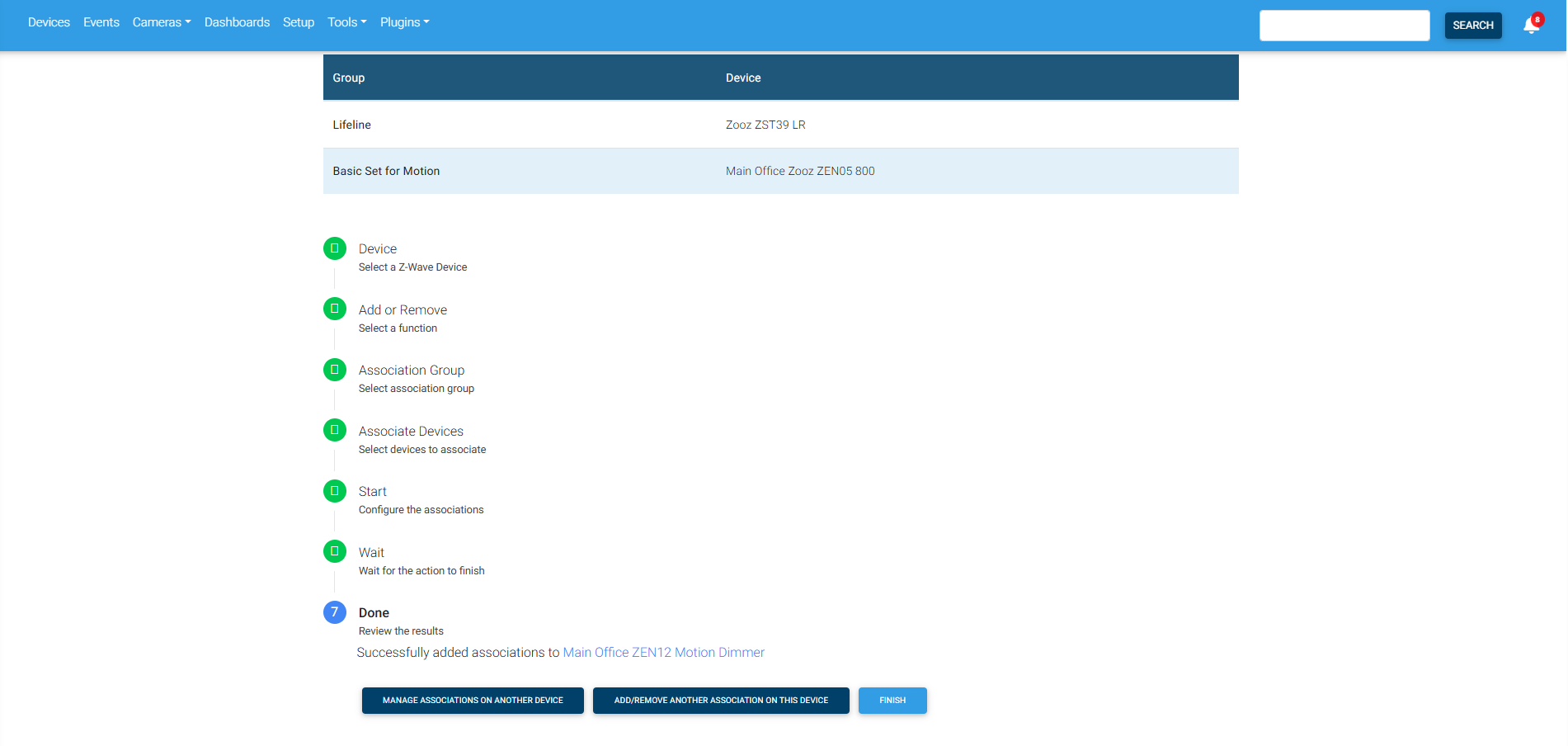Select the Zooz ZST39 LR cell
The image size is (1568, 746).
click(x=765, y=125)
